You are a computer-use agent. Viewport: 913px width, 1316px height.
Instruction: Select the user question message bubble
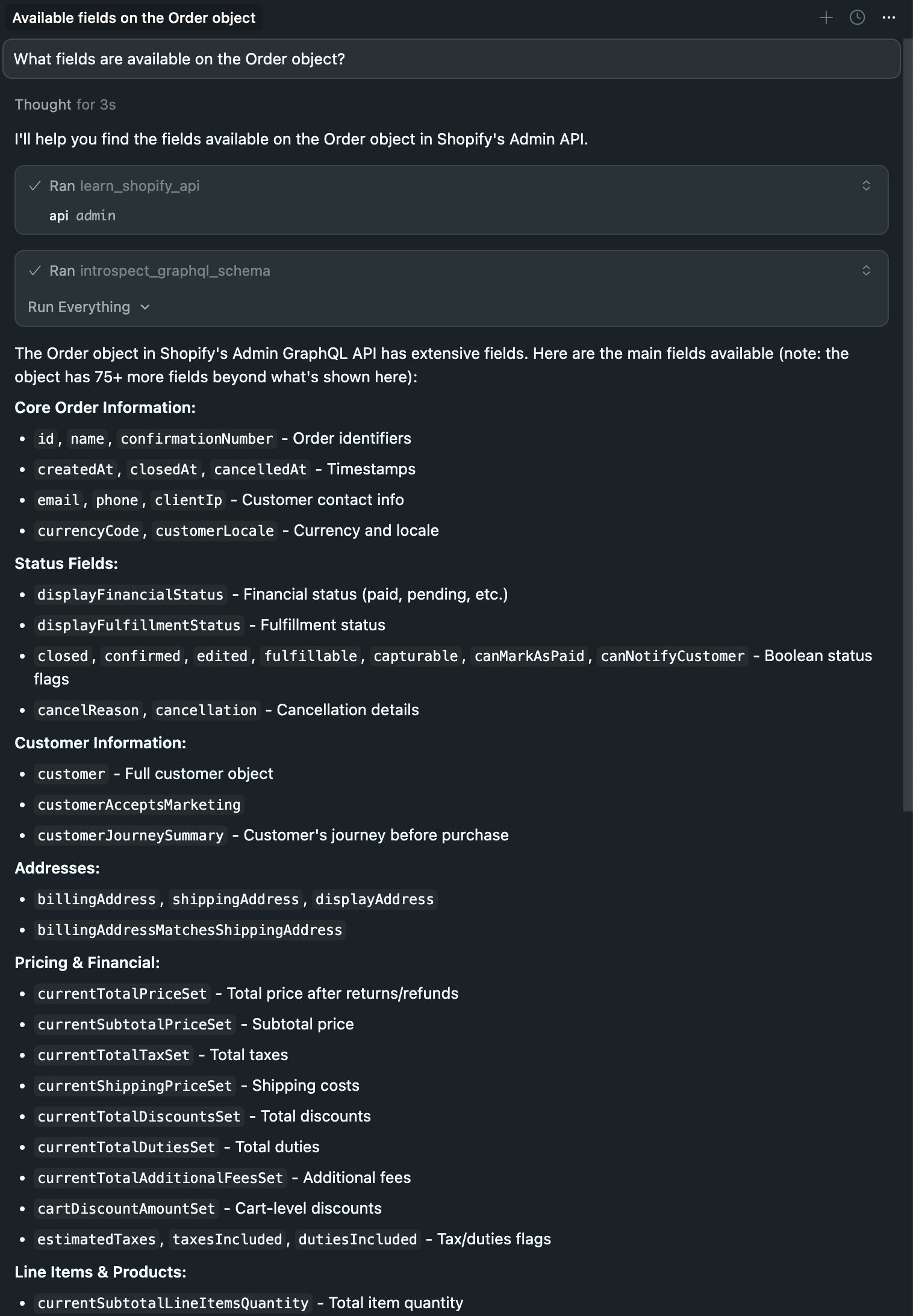pyautogui.click(x=452, y=58)
